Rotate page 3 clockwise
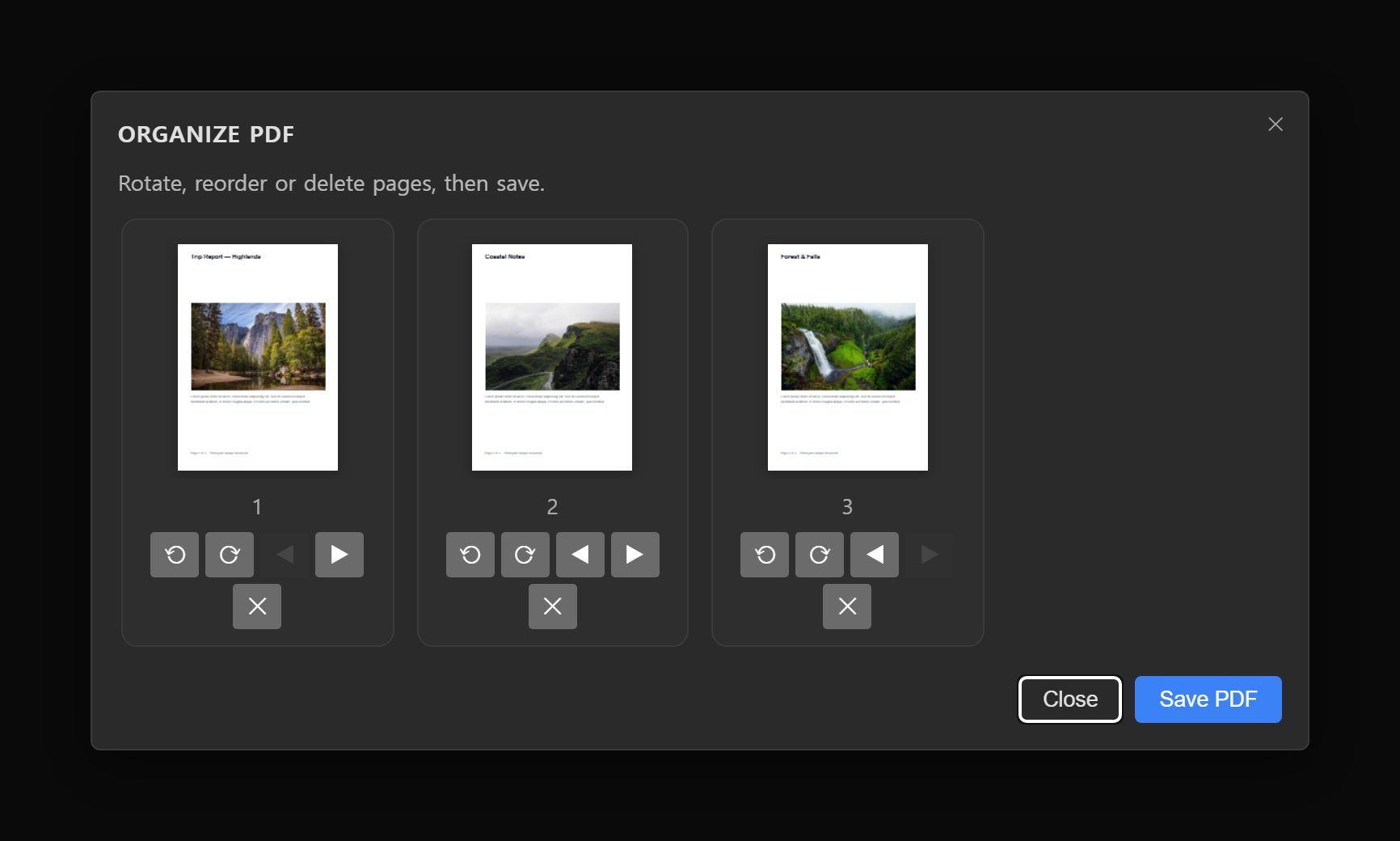1400x841 pixels. coord(820,555)
